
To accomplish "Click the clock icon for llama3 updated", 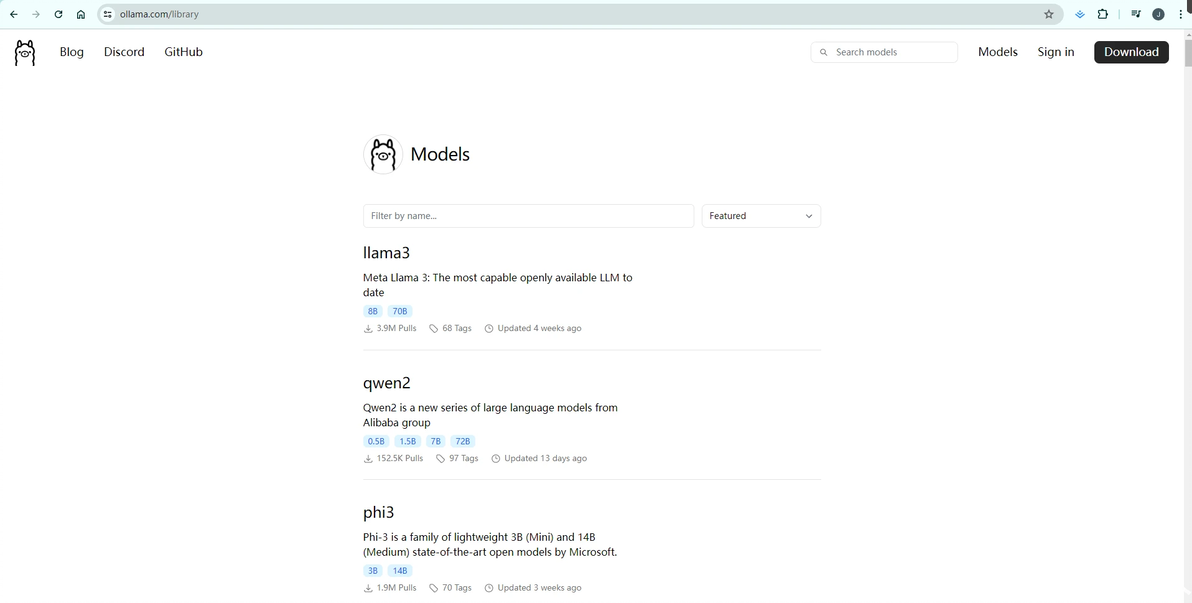I will pos(489,328).
